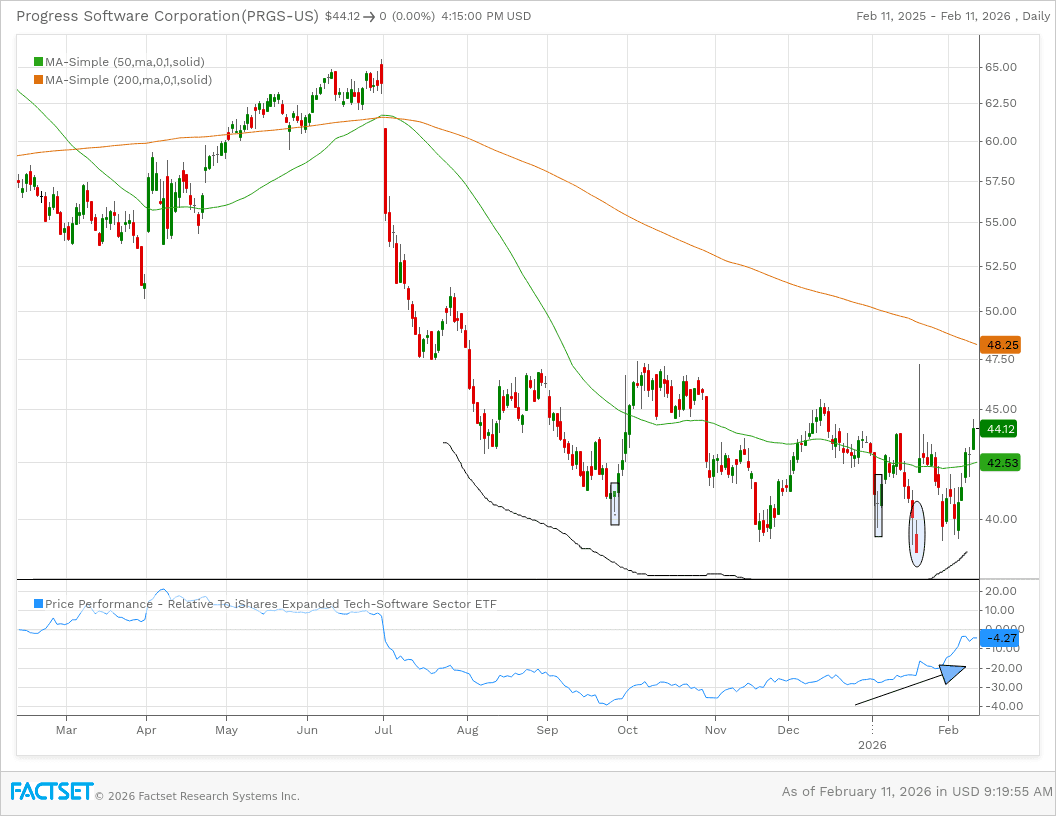Click the Progress Software Corporation(PRGS-US) title
Viewport: 1056px width, 816px height.
167,16
